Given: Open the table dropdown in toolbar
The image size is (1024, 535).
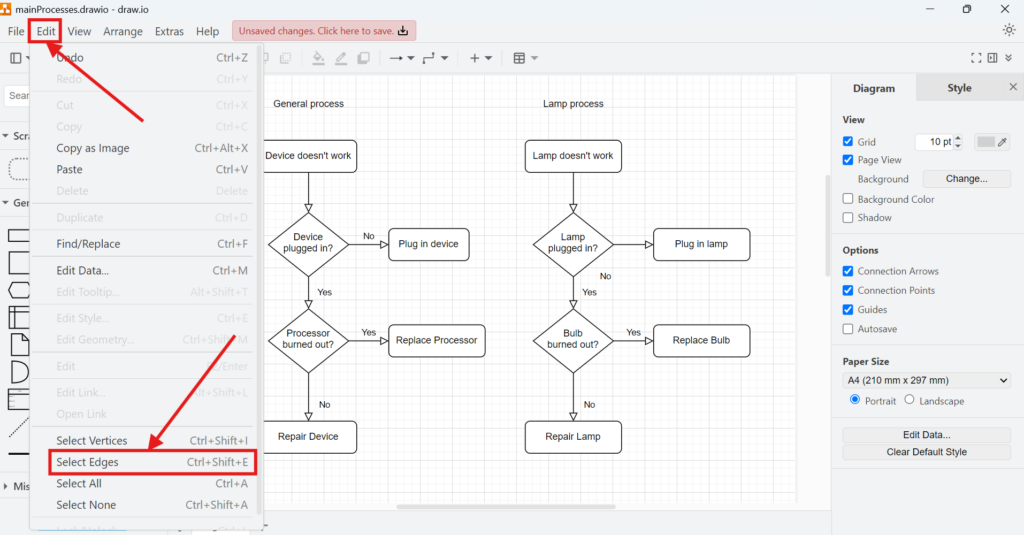Looking at the screenshot, I should [525, 59].
